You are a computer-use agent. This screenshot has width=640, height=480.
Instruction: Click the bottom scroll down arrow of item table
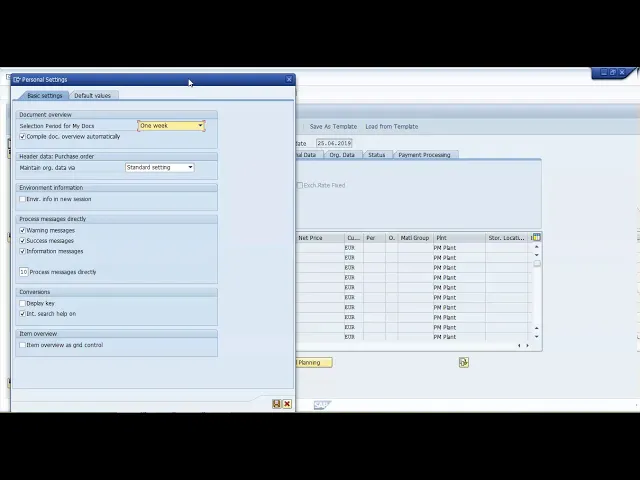pos(536,337)
